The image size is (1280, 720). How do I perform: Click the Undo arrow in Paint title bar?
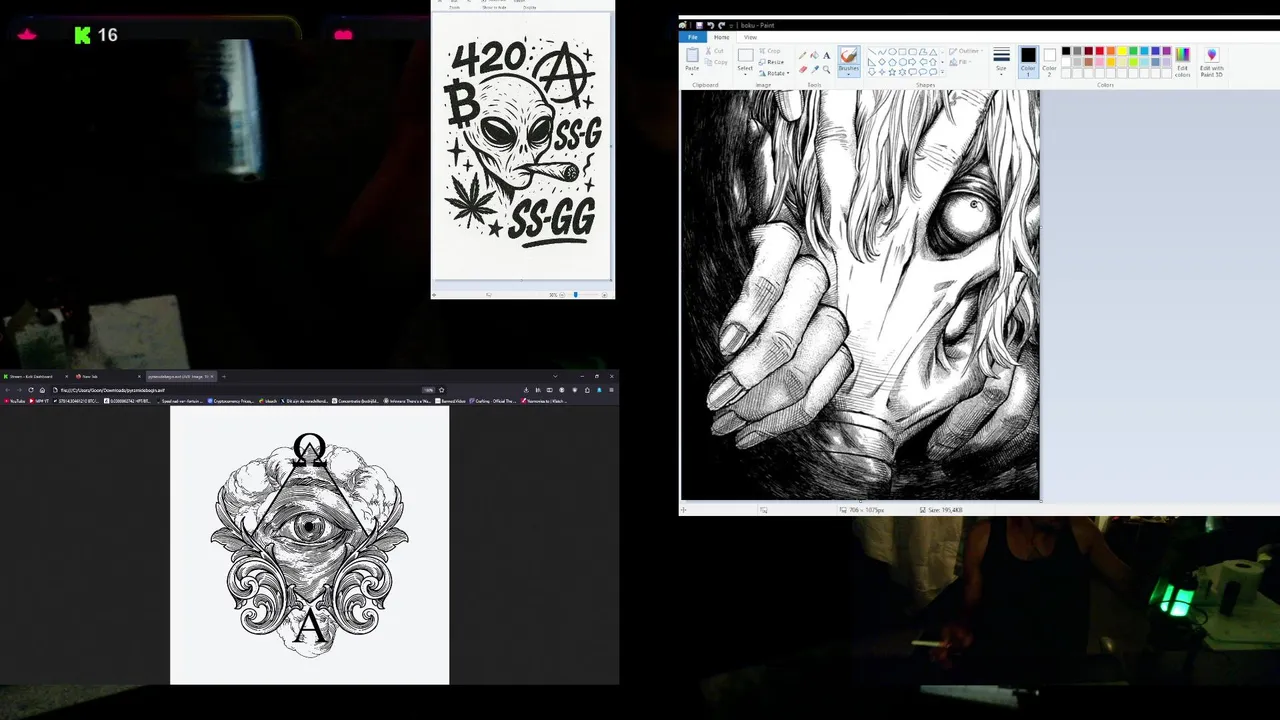pos(710,25)
